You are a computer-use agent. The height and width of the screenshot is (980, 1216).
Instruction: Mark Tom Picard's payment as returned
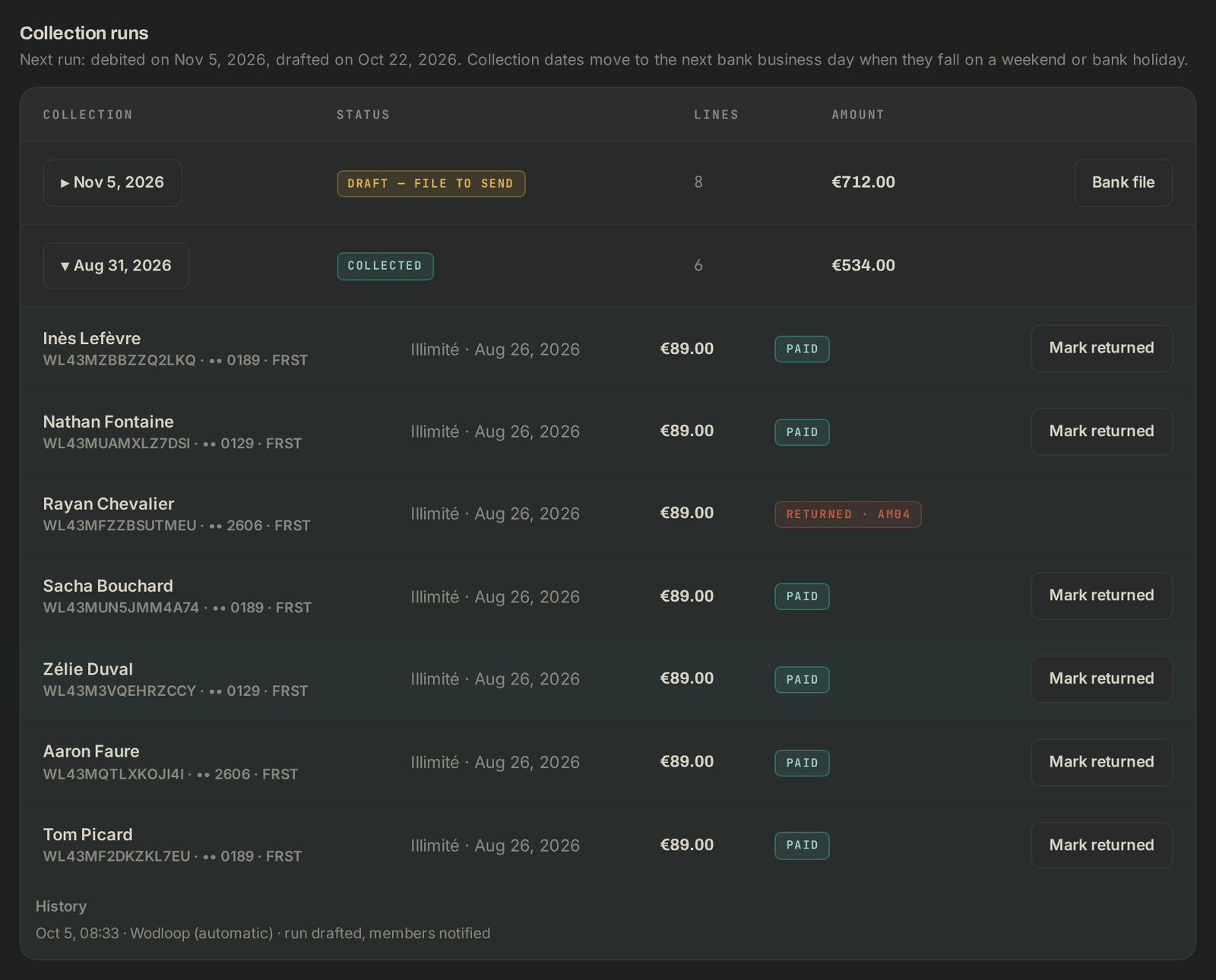[x=1101, y=845]
